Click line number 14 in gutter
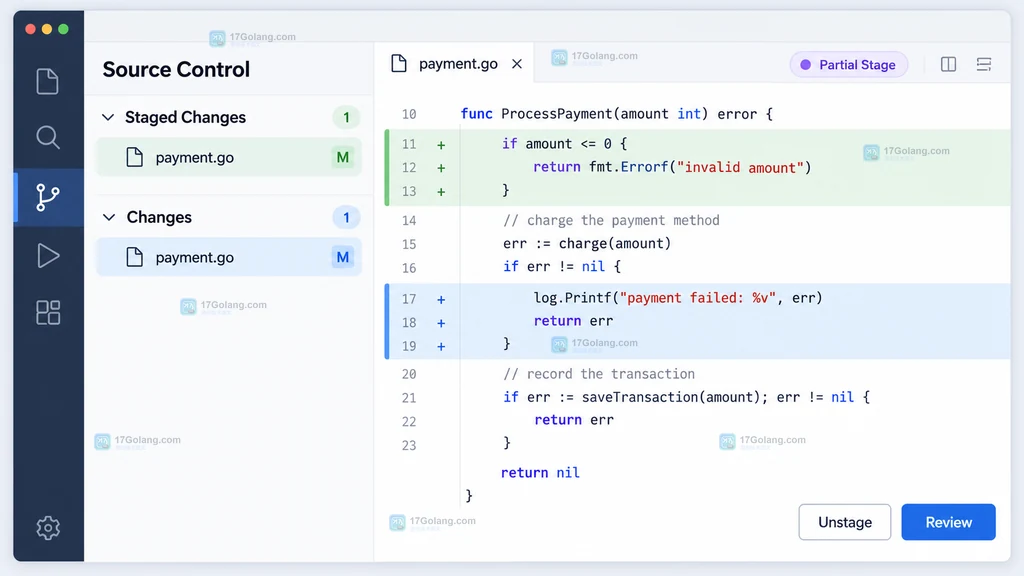1024x576 pixels. pos(409,221)
